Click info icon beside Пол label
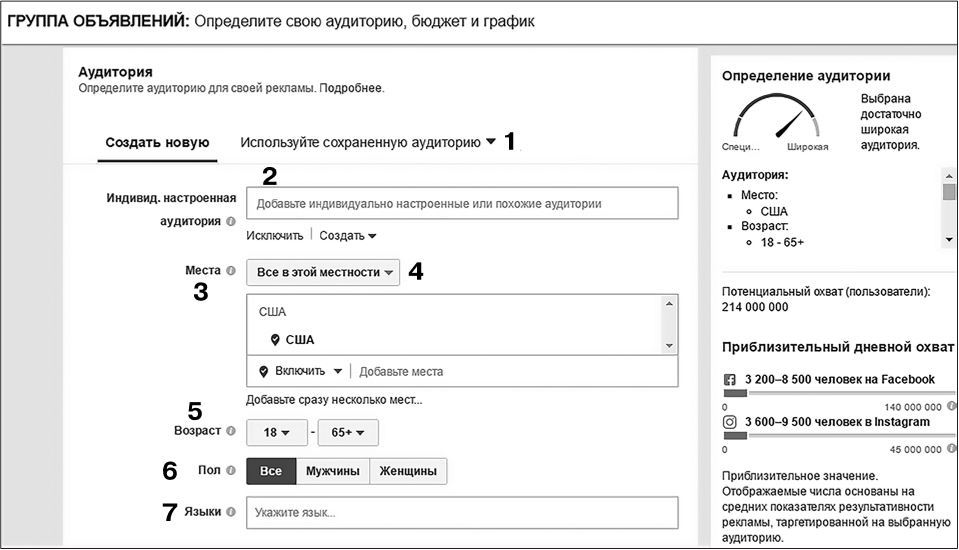 [231, 470]
